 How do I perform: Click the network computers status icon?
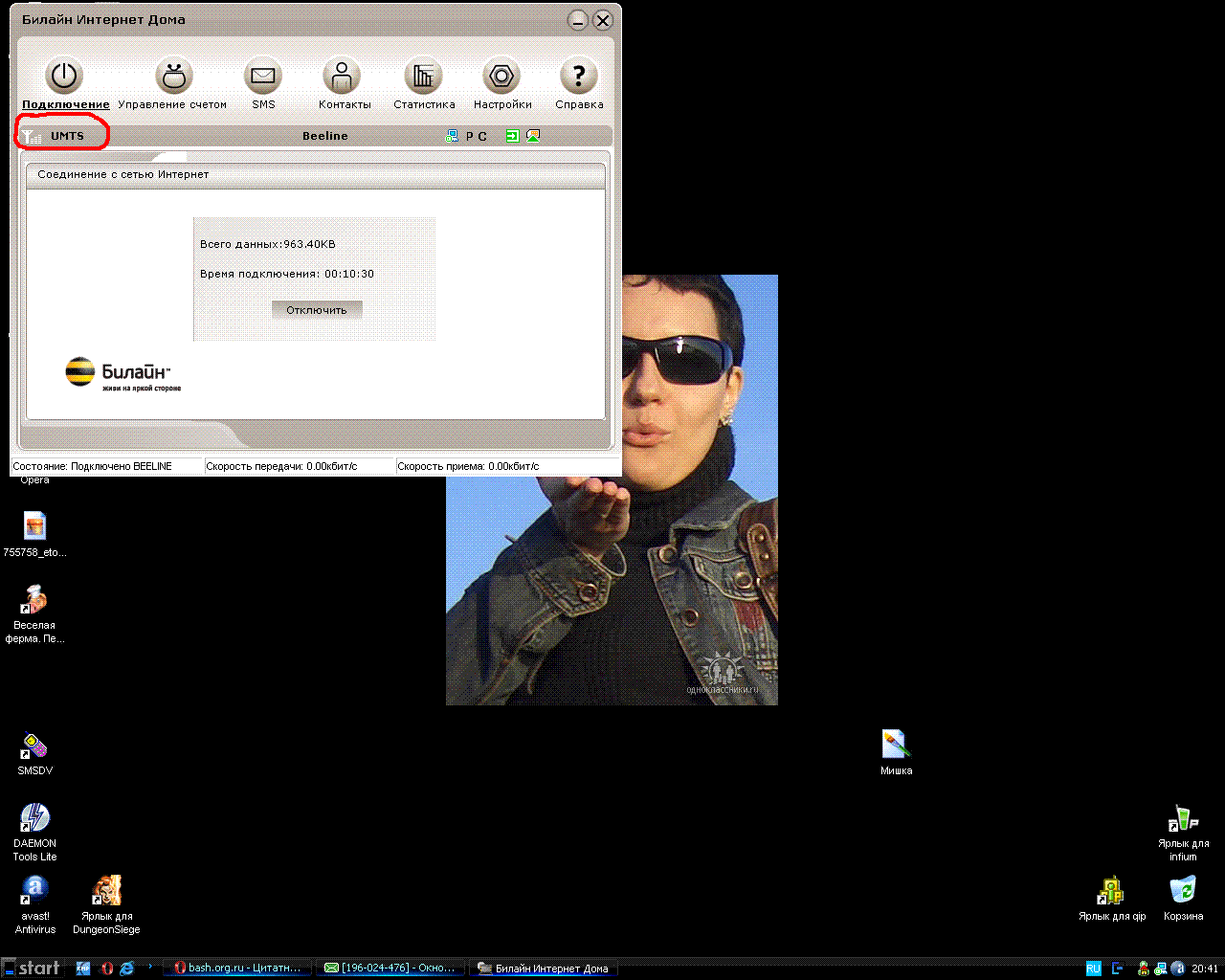coord(452,136)
